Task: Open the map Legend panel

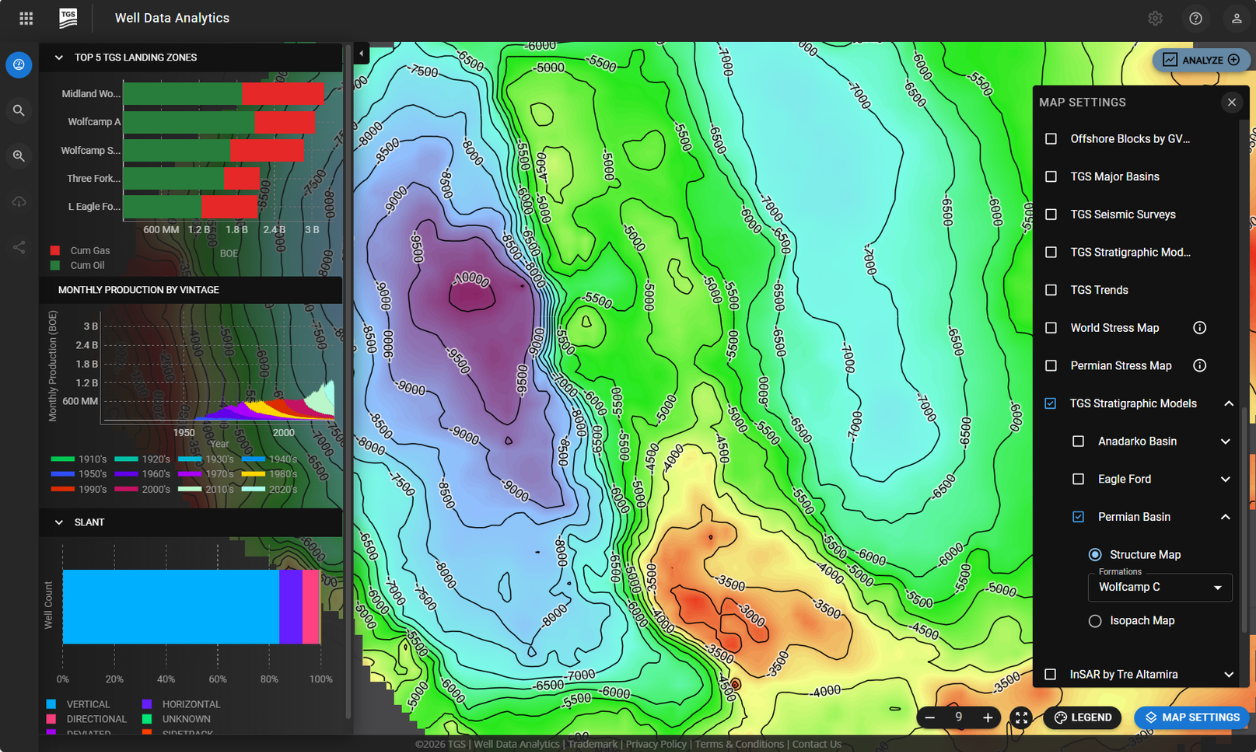Action: (1082, 717)
